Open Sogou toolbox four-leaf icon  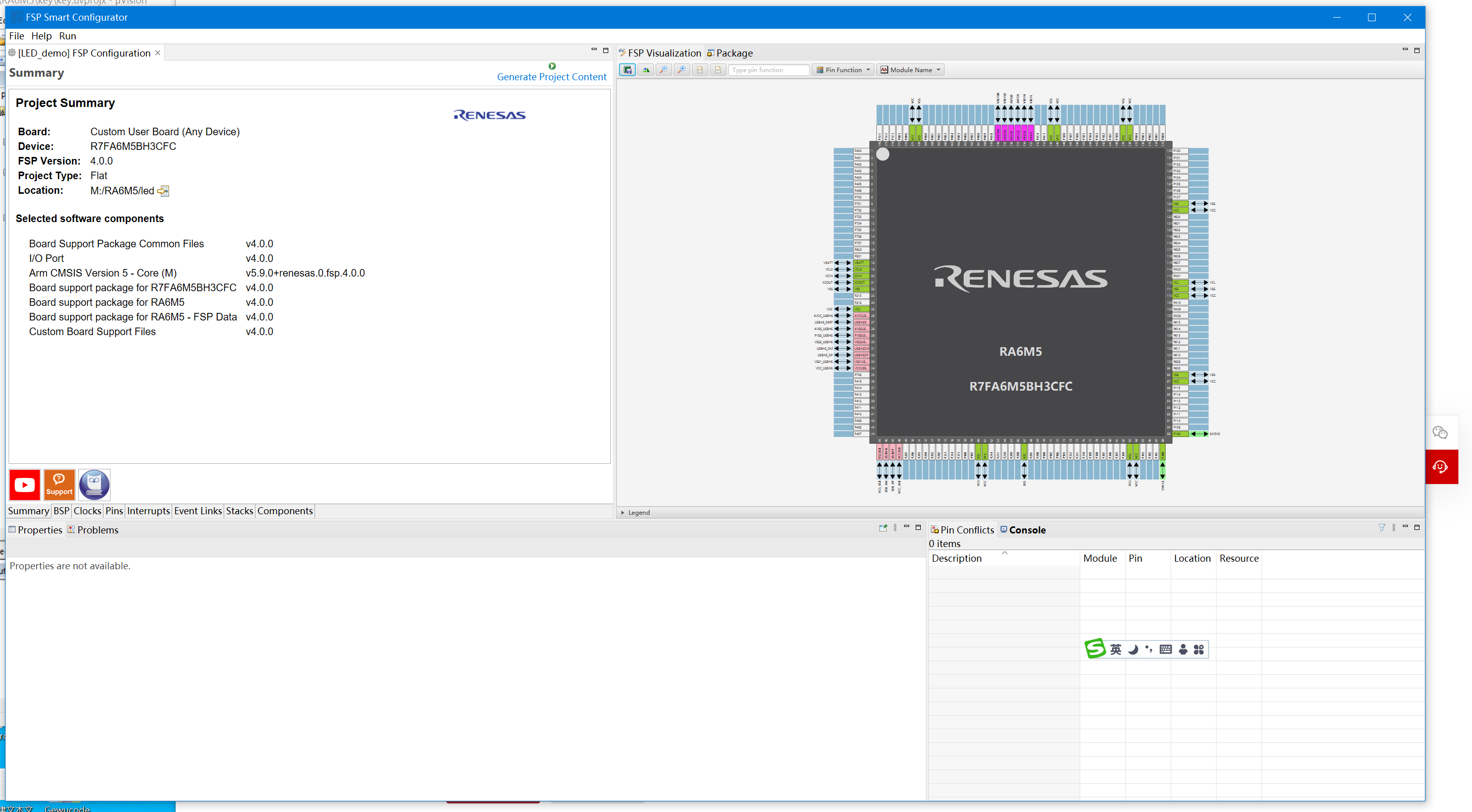point(1199,649)
